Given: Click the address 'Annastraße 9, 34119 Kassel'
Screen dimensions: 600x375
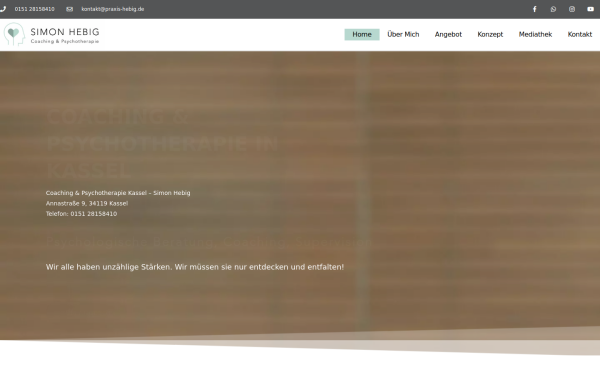Looking at the screenshot, I should pyautogui.click(x=87, y=203).
